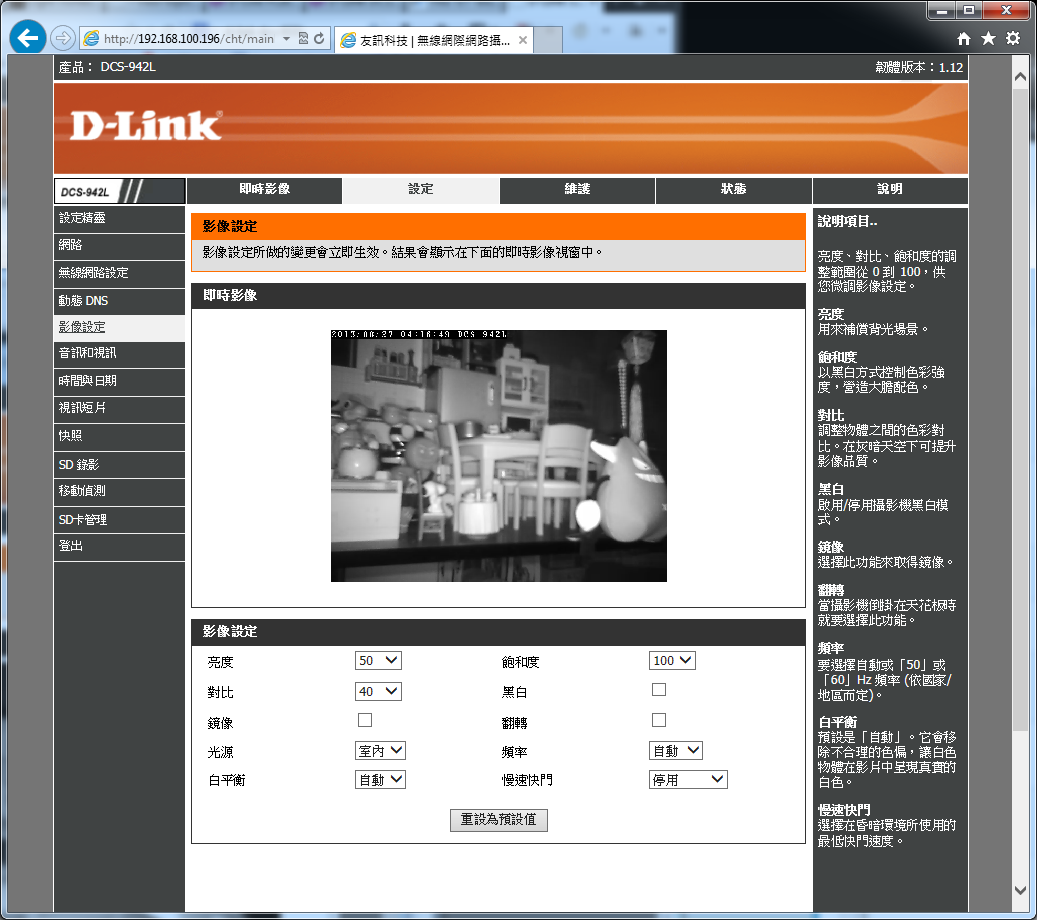
Task: Toggle the 鏡像 checkbox
Action: click(x=365, y=720)
